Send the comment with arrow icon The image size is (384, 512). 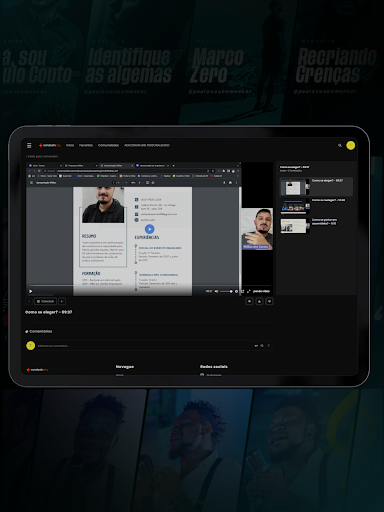269,346
